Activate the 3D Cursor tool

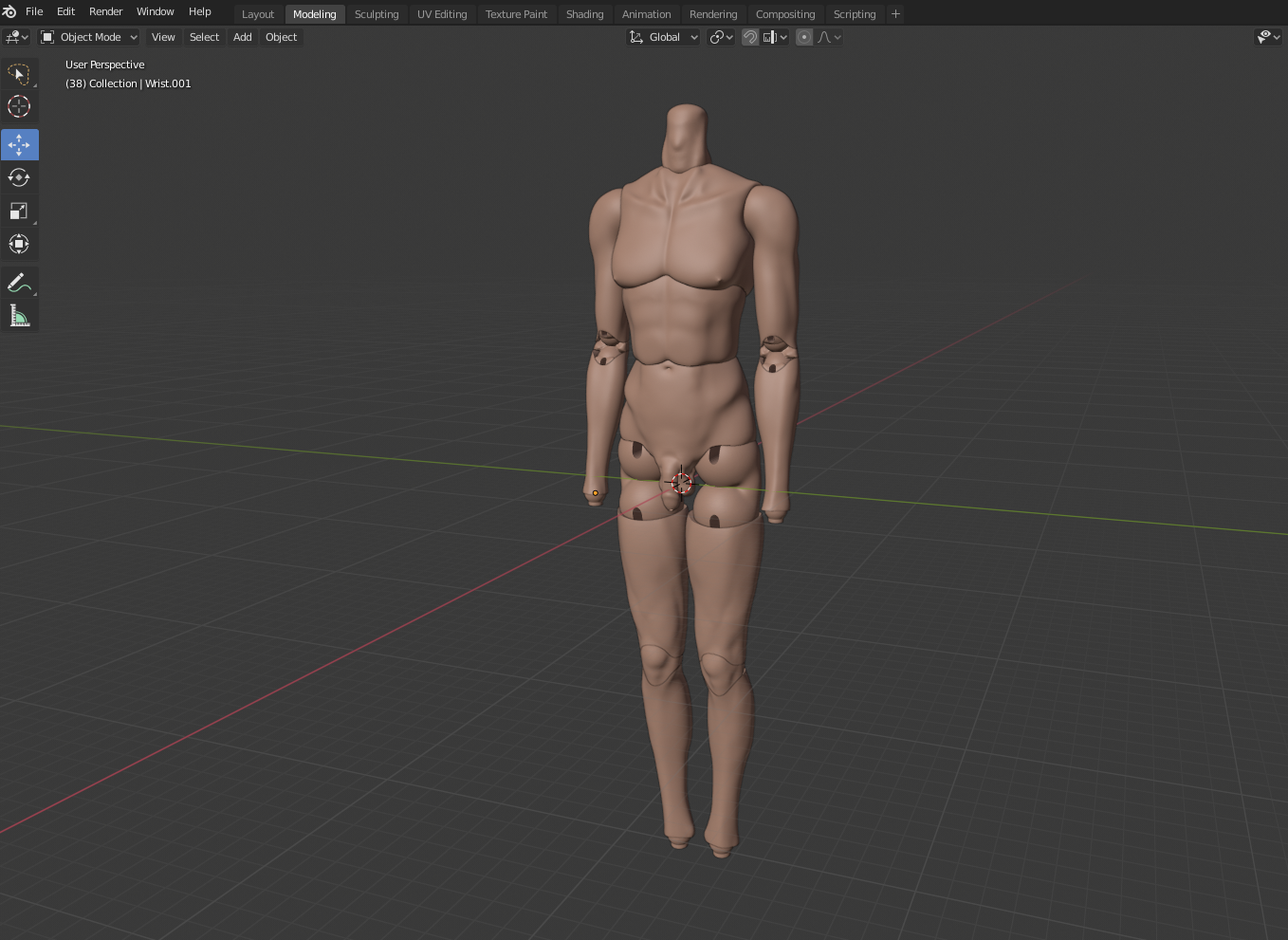pos(19,106)
